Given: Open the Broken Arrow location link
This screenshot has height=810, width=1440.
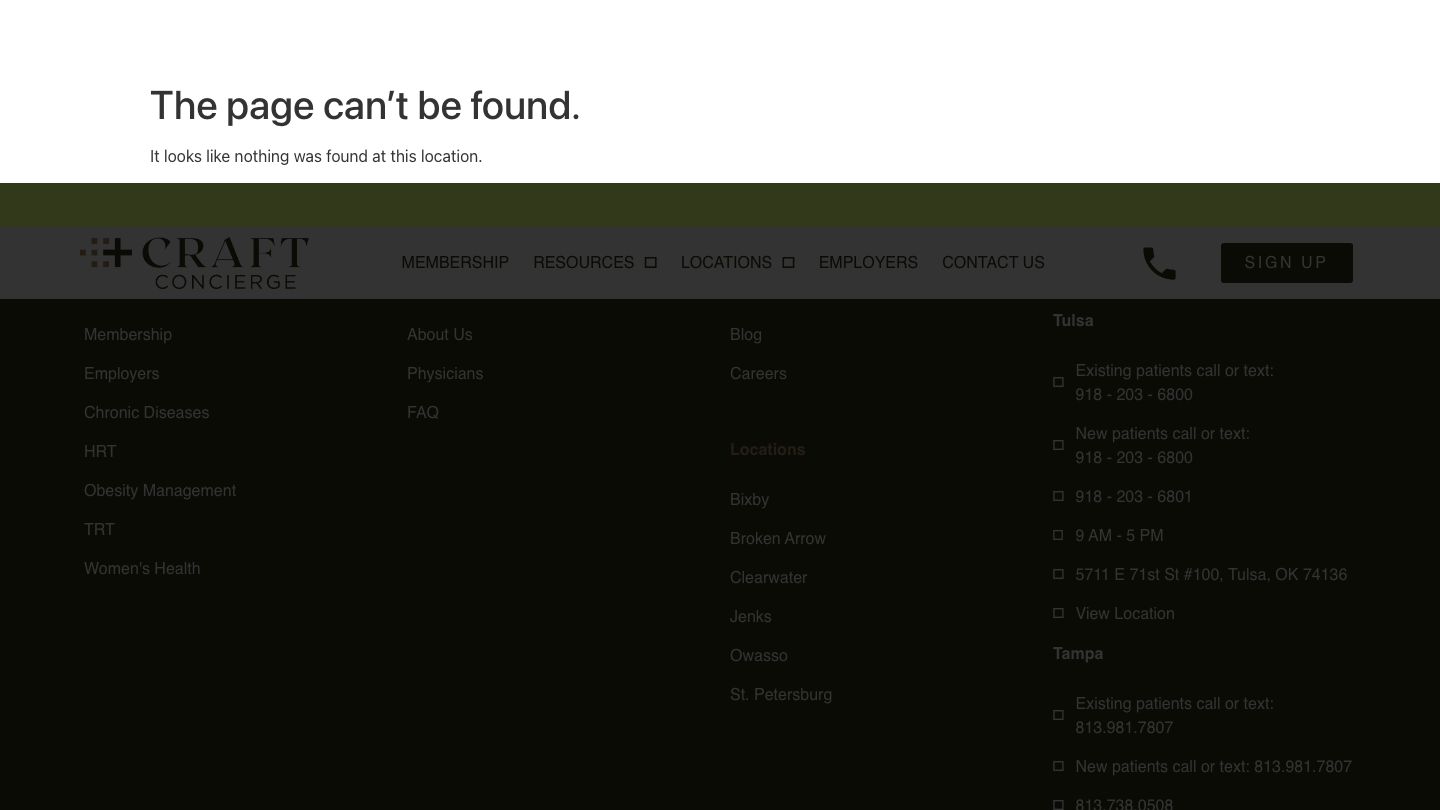Looking at the screenshot, I should [778, 539].
